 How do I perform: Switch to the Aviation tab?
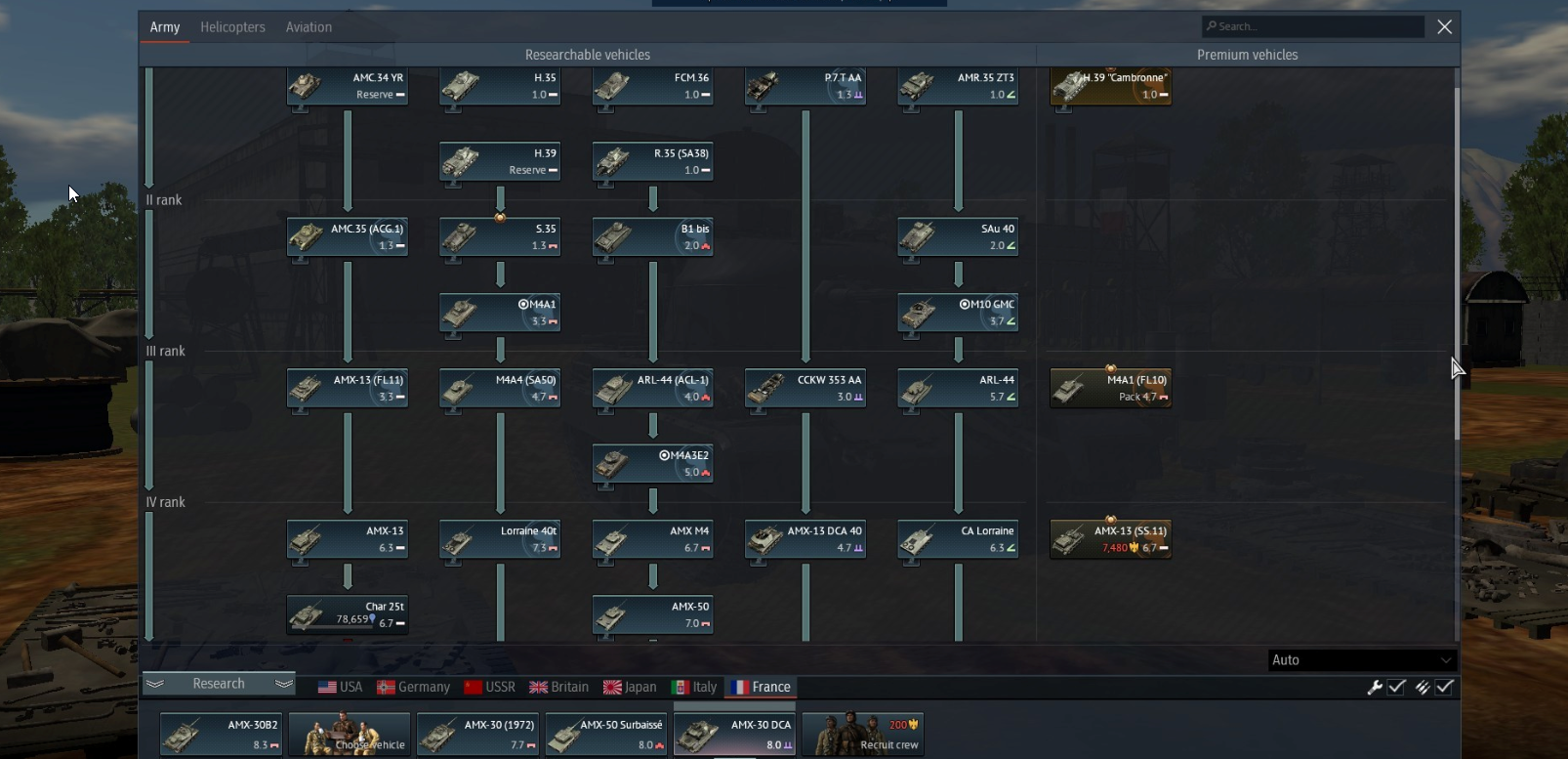click(x=309, y=27)
